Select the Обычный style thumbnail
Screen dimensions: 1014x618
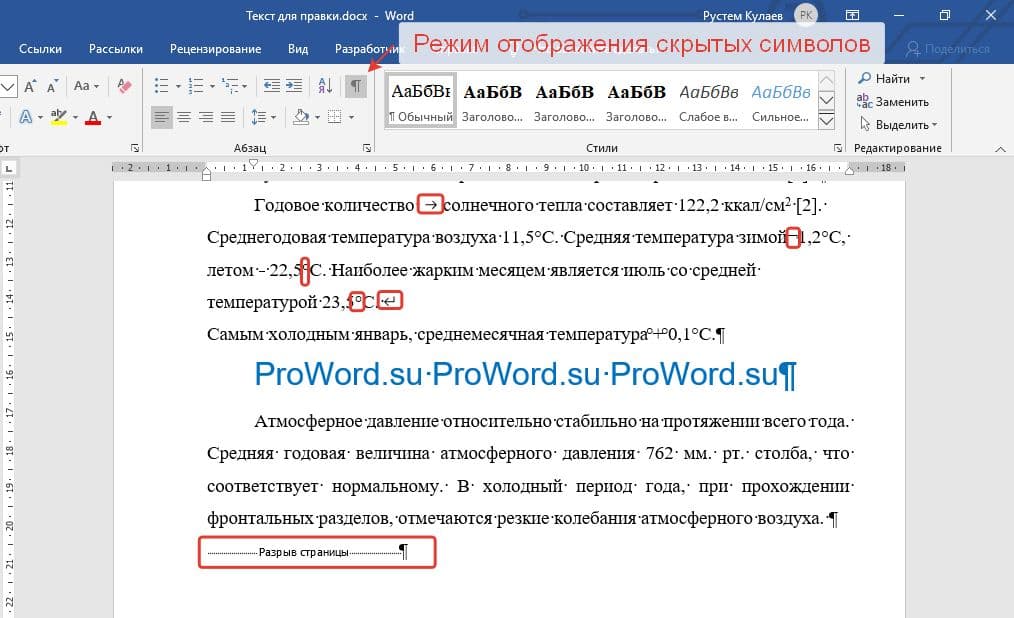[421, 101]
